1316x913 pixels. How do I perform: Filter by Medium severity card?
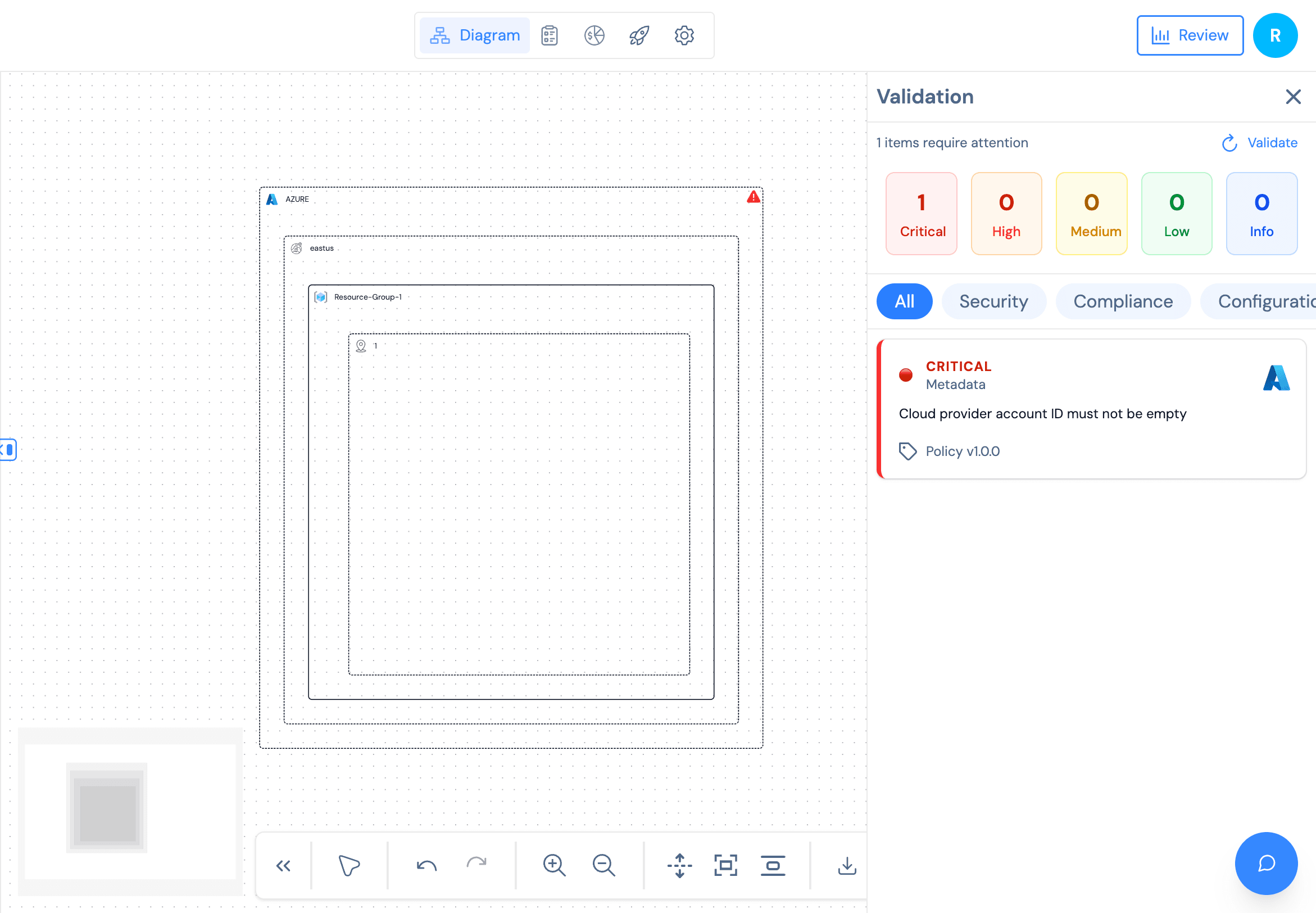pyautogui.click(x=1091, y=214)
